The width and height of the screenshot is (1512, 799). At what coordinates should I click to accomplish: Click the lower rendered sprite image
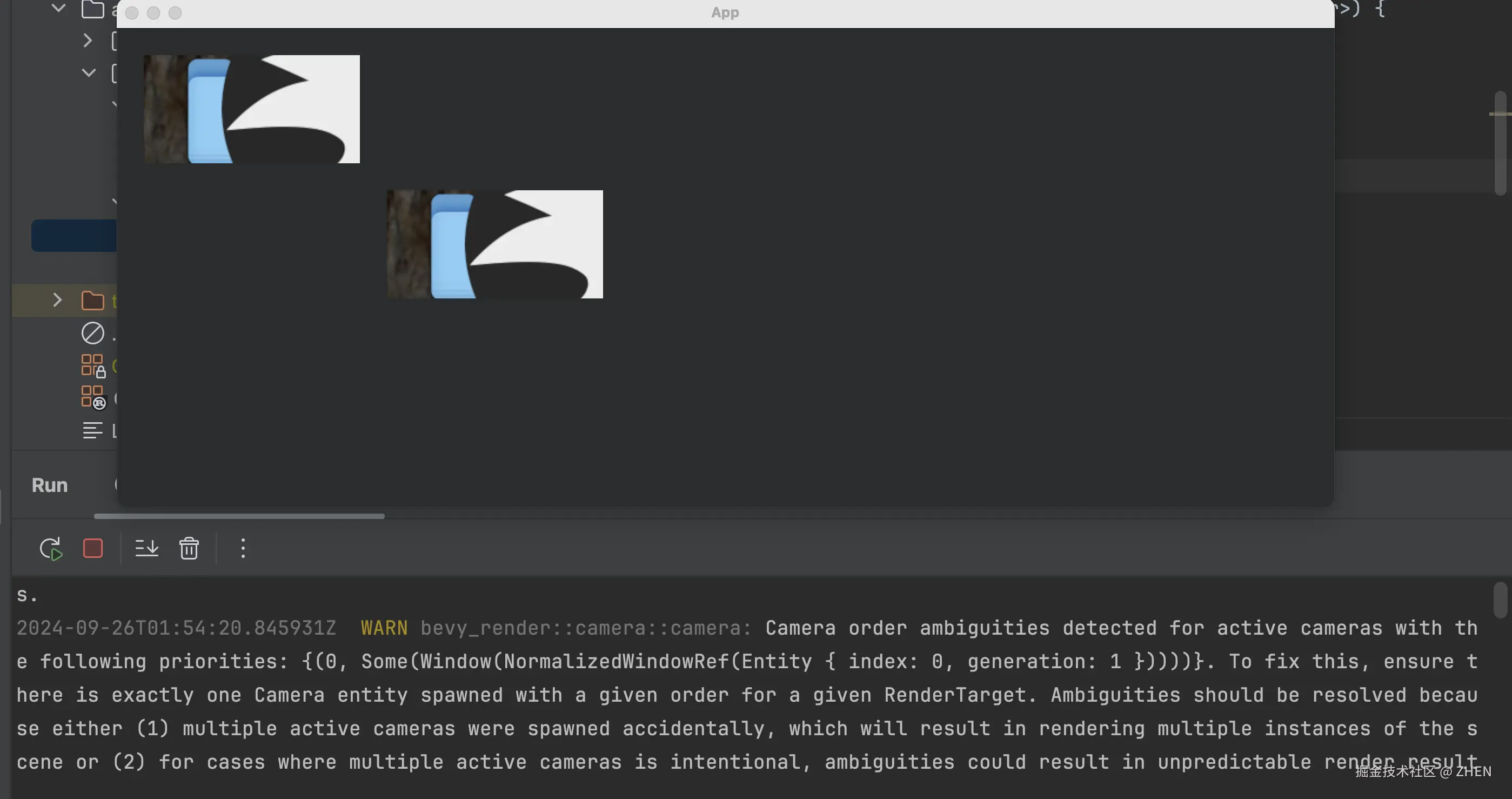coord(494,244)
